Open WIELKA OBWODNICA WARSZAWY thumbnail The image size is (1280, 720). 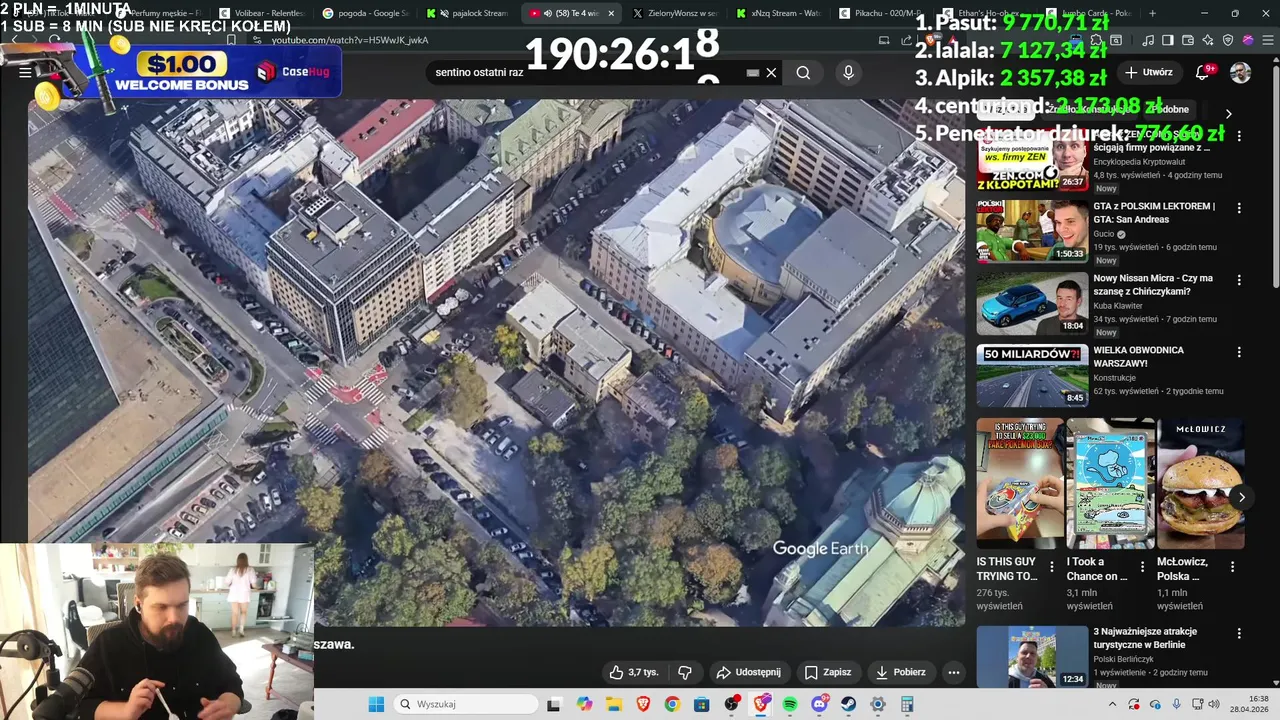point(1032,375)
